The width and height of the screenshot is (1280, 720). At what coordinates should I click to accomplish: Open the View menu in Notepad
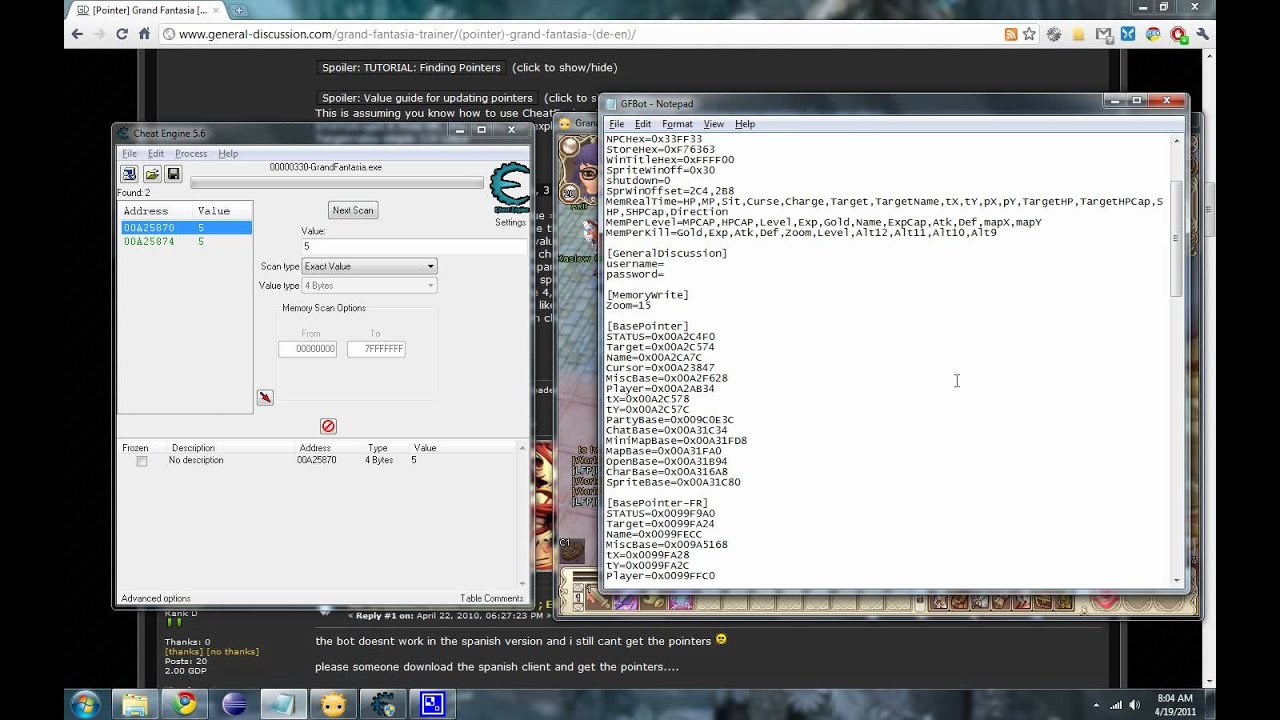tap(713, 124)
